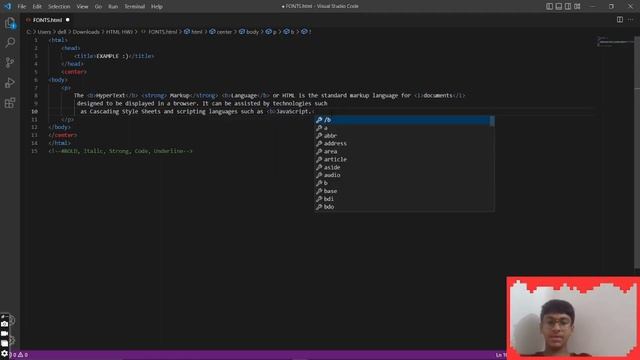Open the Source Control view
This screenshot has width=640, height=360.
pyautogui.click(x=10, y=62)
